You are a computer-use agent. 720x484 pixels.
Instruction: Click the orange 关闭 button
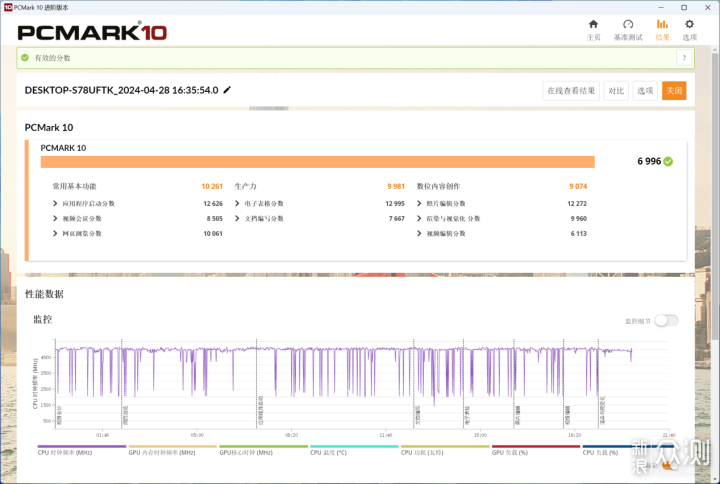pyautogui.click(x=674, y=91)
